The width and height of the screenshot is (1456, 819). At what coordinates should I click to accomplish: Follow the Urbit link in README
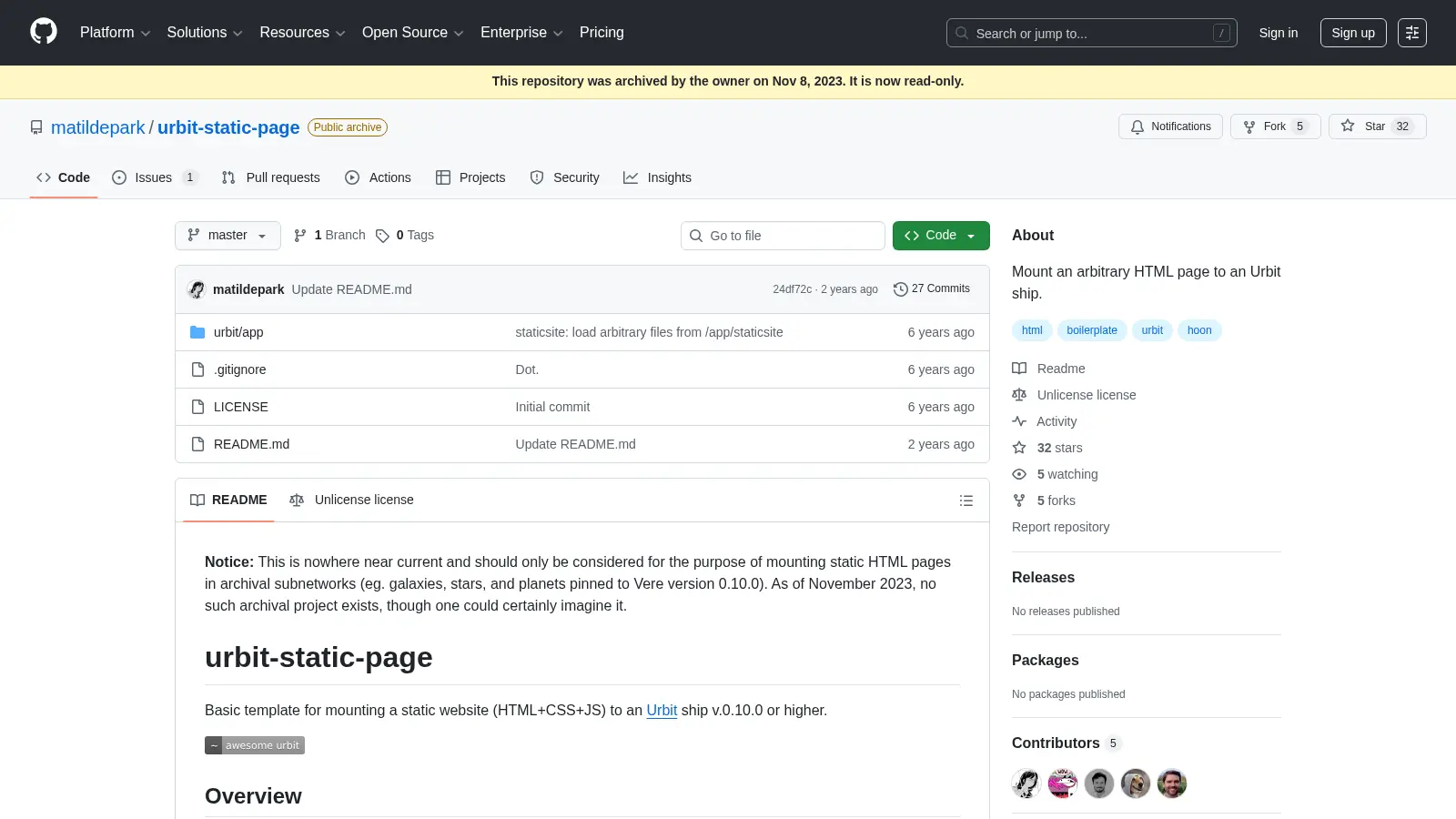(662, 710)
